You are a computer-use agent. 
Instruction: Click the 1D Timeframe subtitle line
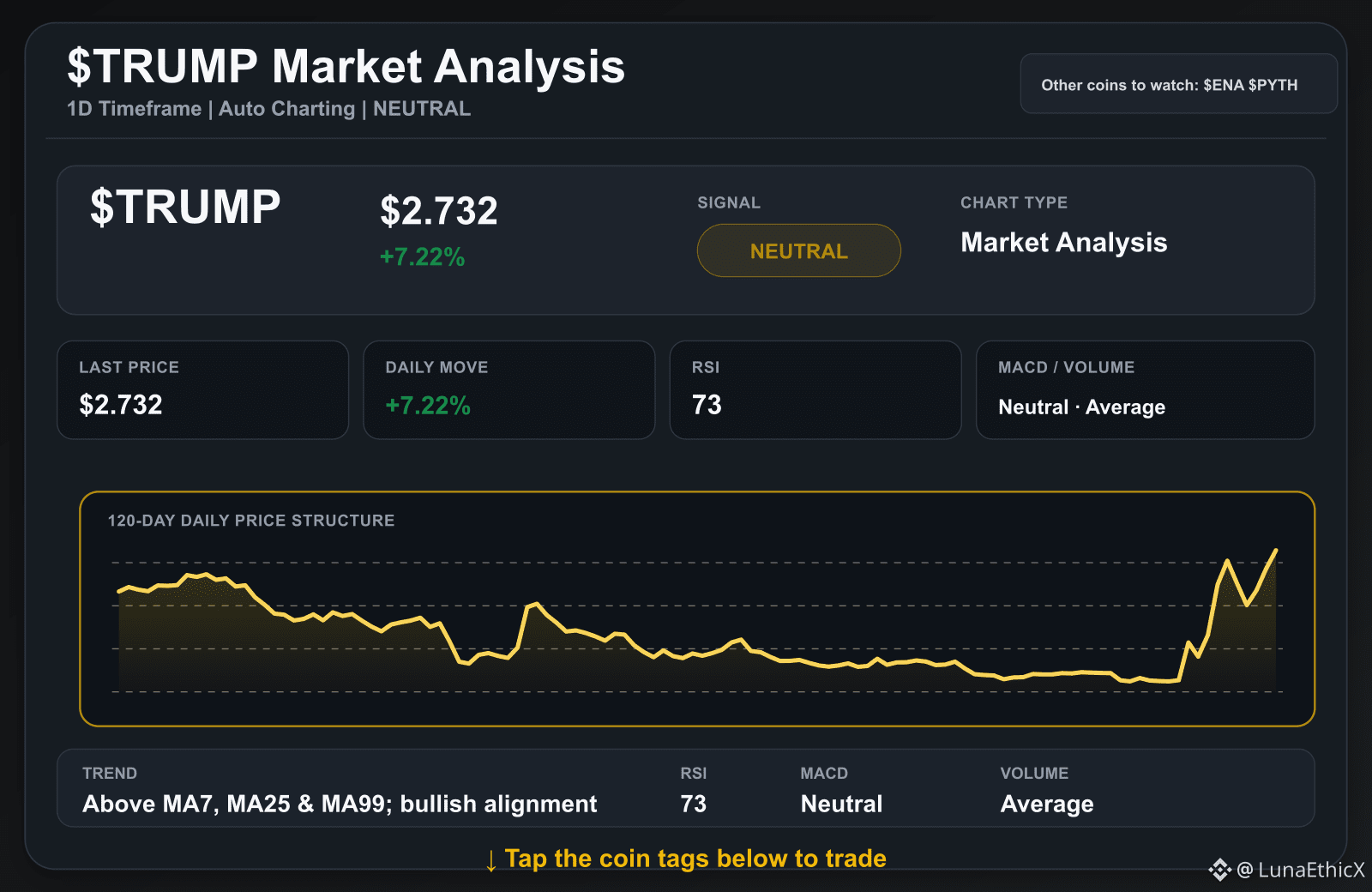point(269,109)
